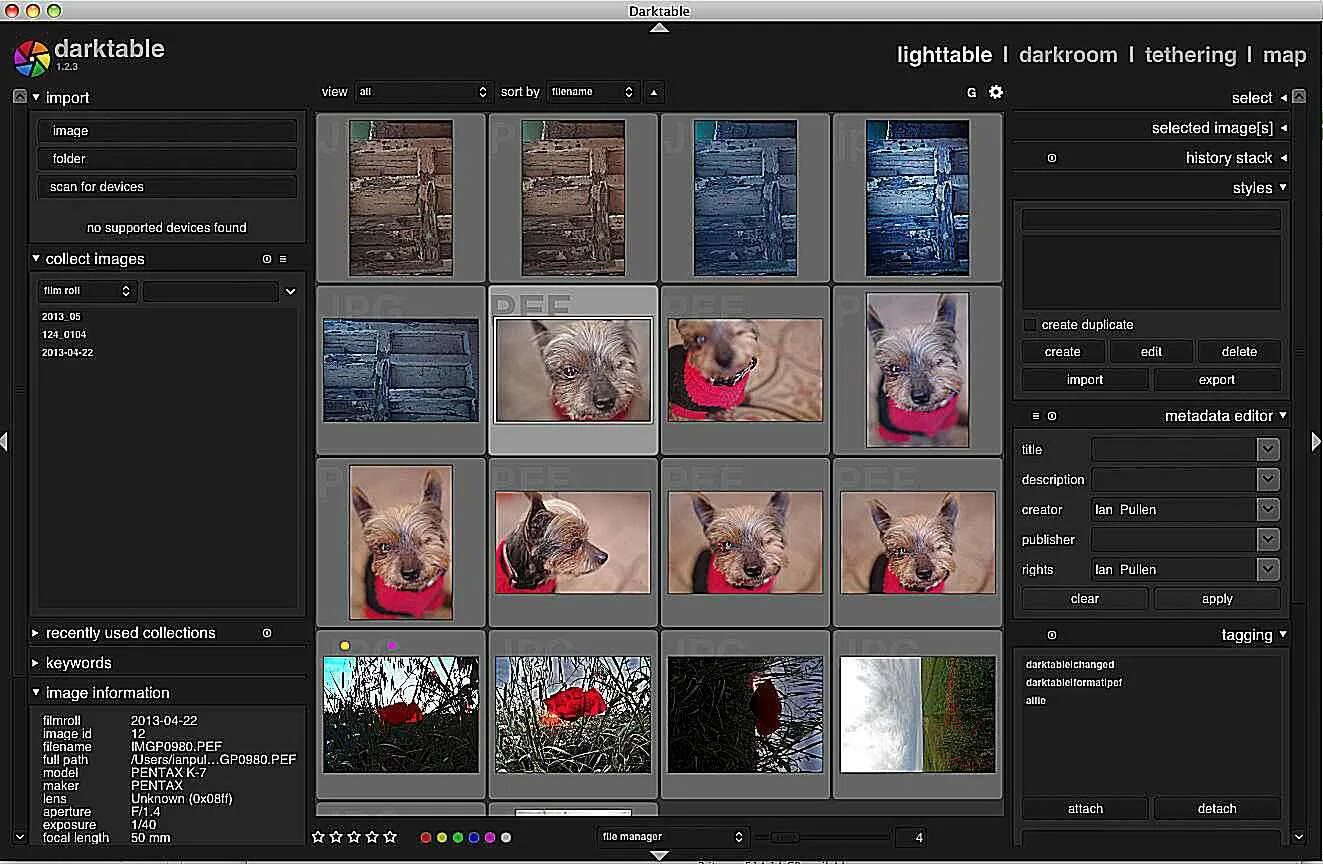Open the collect images presets menu icon
The image size is (1323, 864).
[x=283, y=259]
